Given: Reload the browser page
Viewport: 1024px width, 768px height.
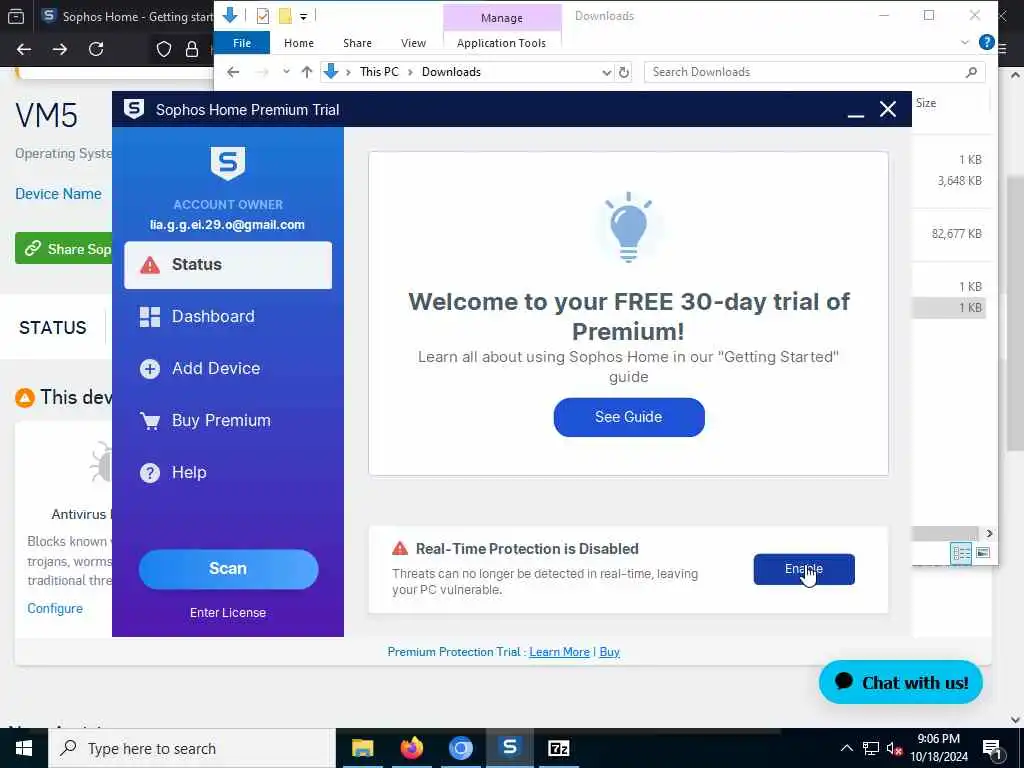Looking at the screenshot, I should click(x=96, y=49).
